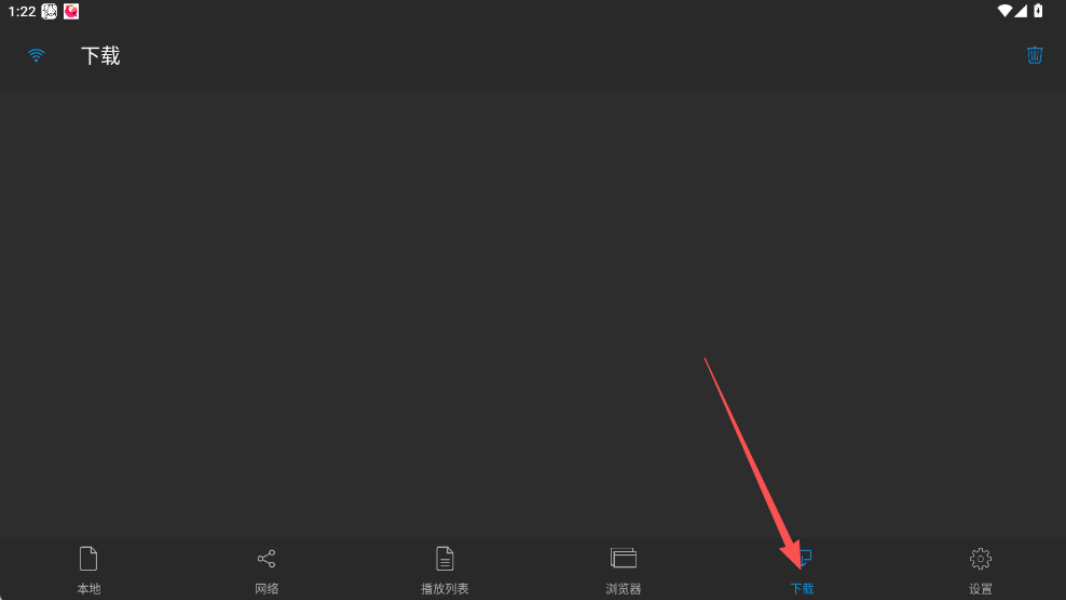Image resolution: width=1066 pixels, height=600 pixels.
Task: Go to the 浏览器 tab label
Action: pyautogui.click(x=623, y=588)
